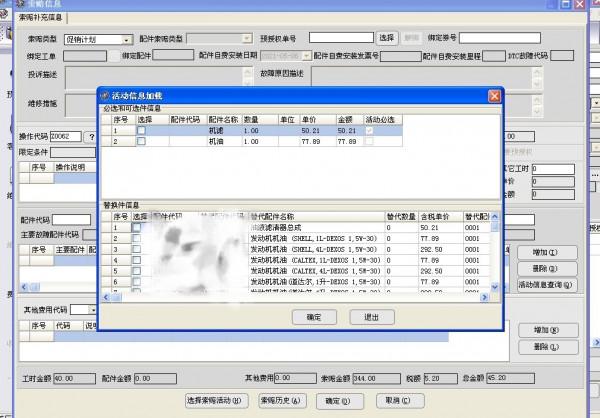Image resolution: width=600 pixels, height=418 pixels.
Task: Click the ? help button beside 操作代码
Action: [x=91, y=137]
